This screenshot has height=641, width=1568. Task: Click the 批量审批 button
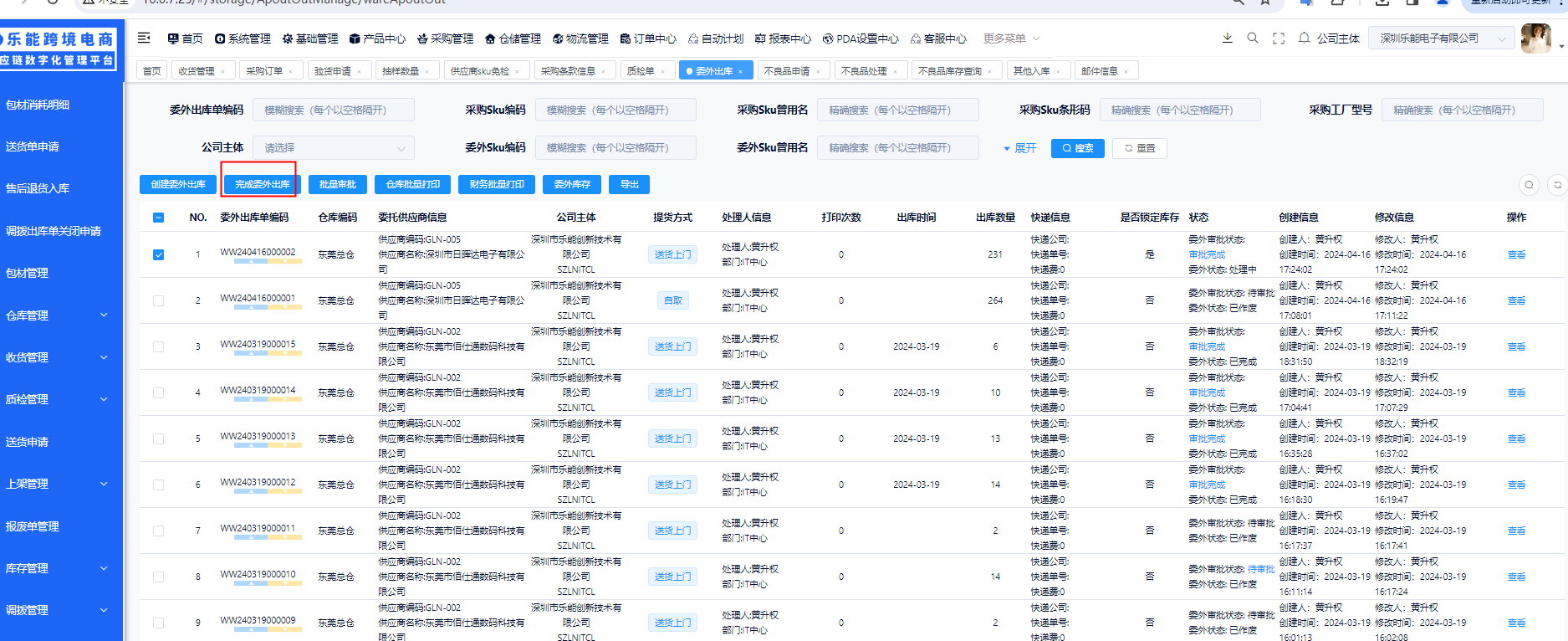pyautogui.click(x=338, y=184)
